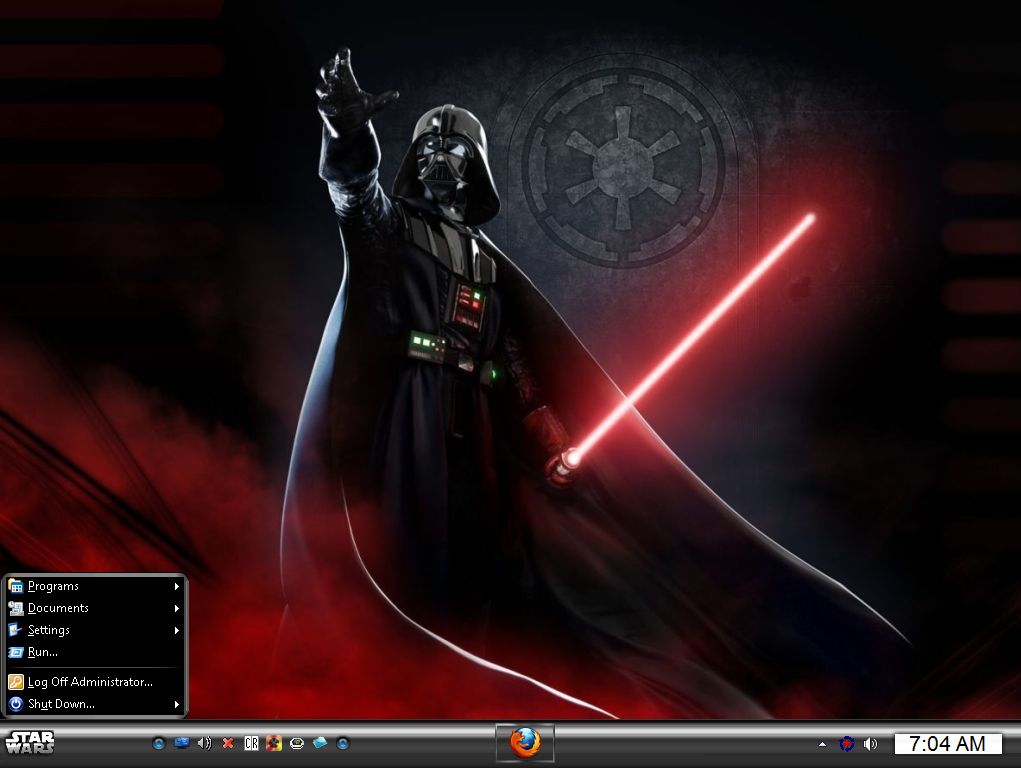Click the Star Wars start button
1021x768 pixels.
tap(30, 742)
